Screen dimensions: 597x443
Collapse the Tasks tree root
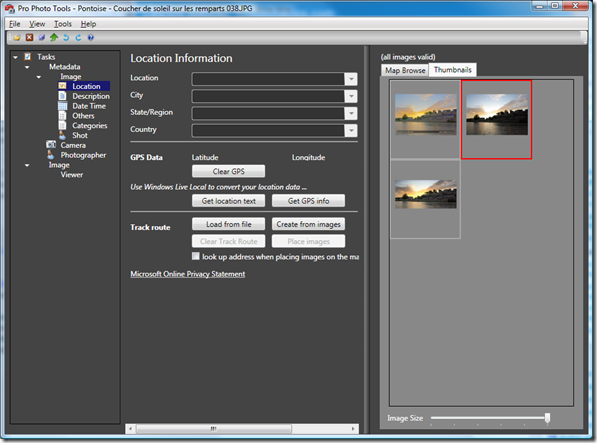15,57
